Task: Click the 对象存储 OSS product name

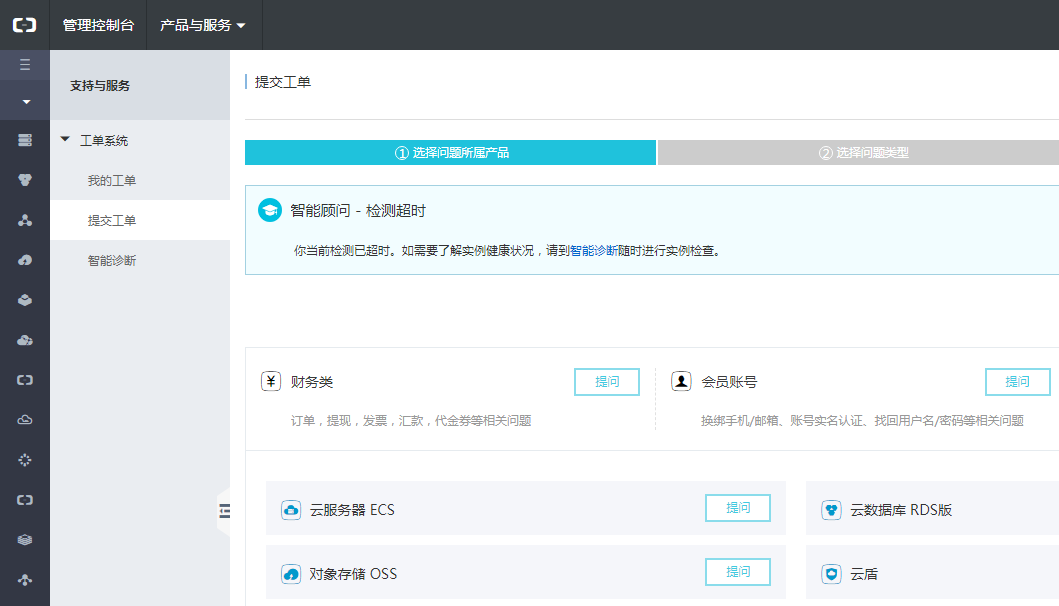Action: pos(353,574)
